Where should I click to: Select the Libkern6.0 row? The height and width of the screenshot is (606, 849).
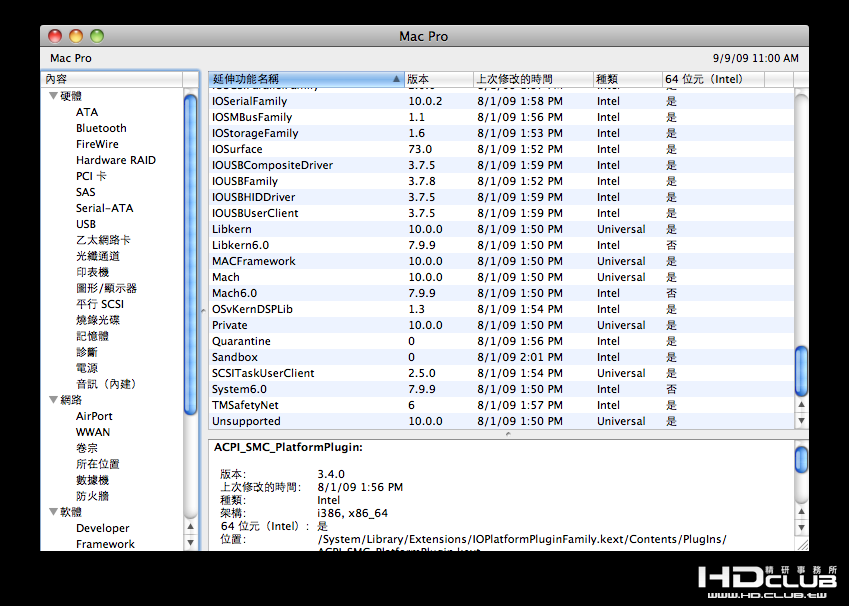pos(501,245)
